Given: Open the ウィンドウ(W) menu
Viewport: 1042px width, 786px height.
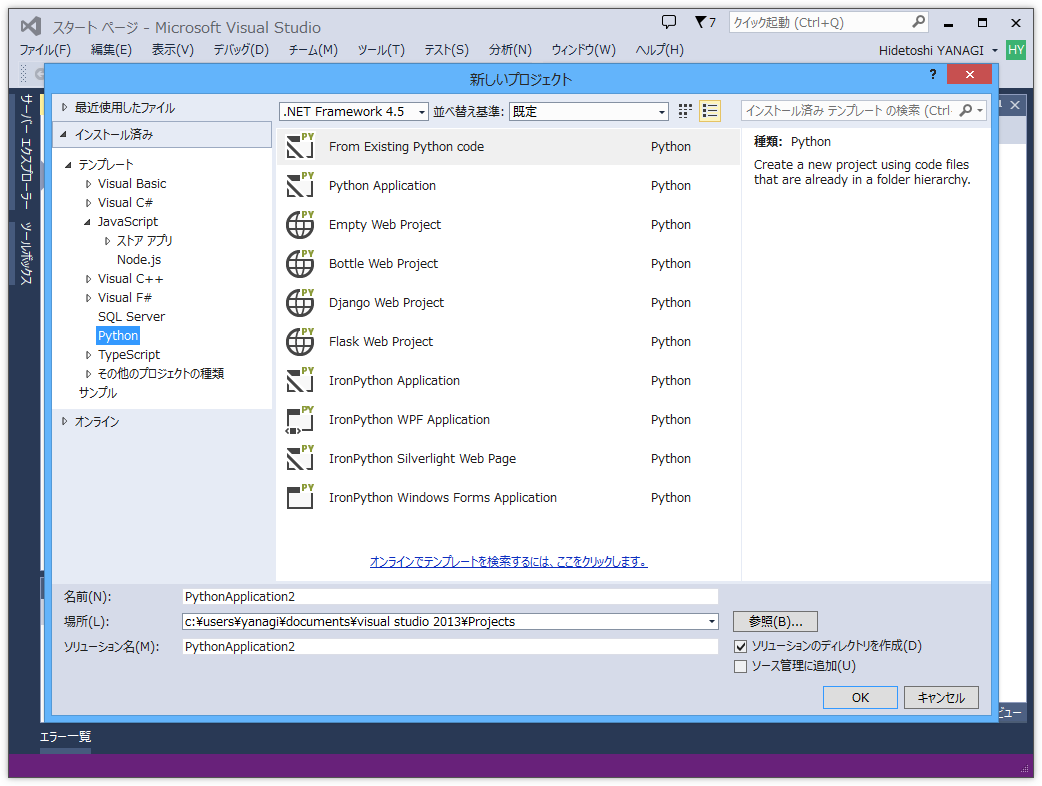Looking at the screenshot, I should (583, 50).
